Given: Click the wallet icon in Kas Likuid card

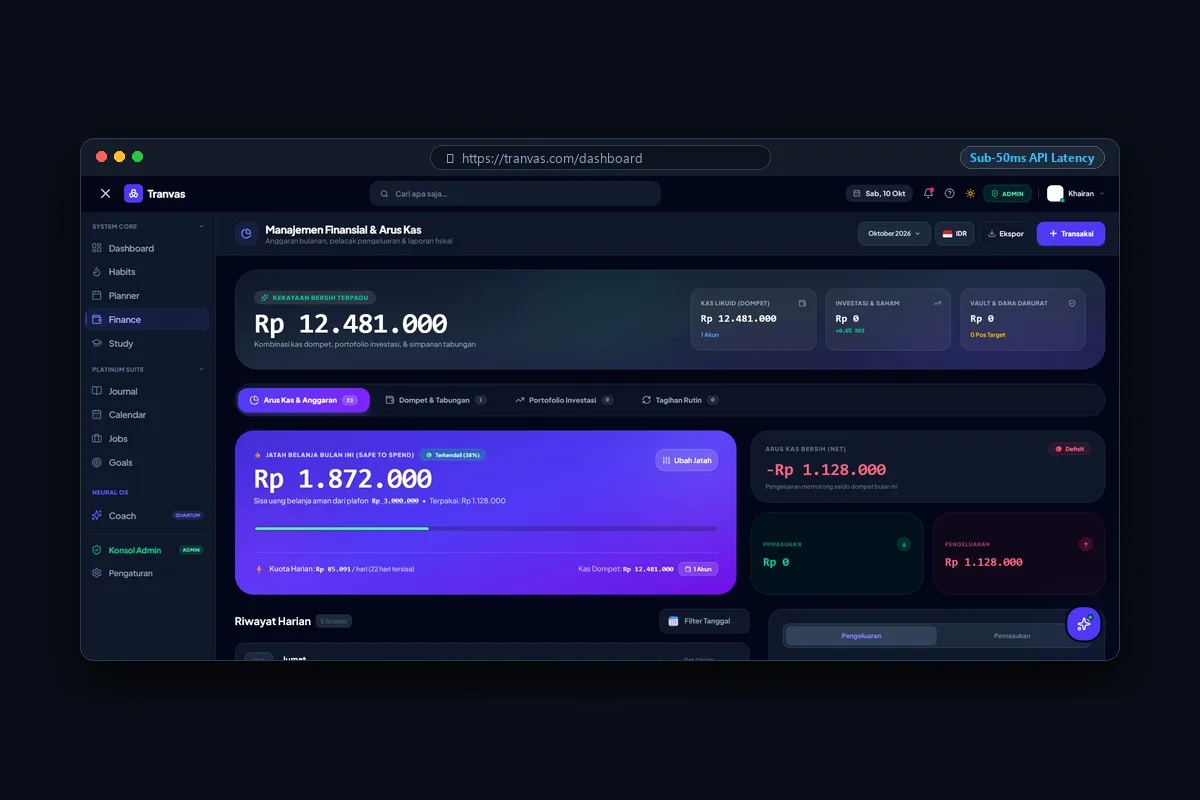Looking at the screenshot, I should coord(802,303).
